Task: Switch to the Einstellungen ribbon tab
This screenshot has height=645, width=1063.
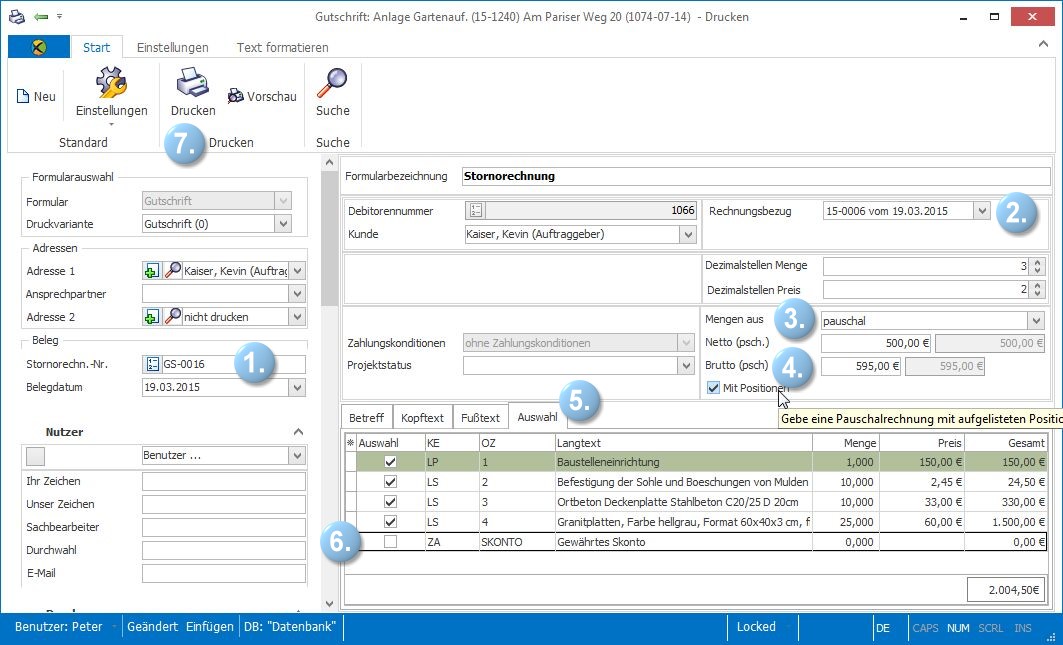Action: pyautogui.click(x=173, y=47)
